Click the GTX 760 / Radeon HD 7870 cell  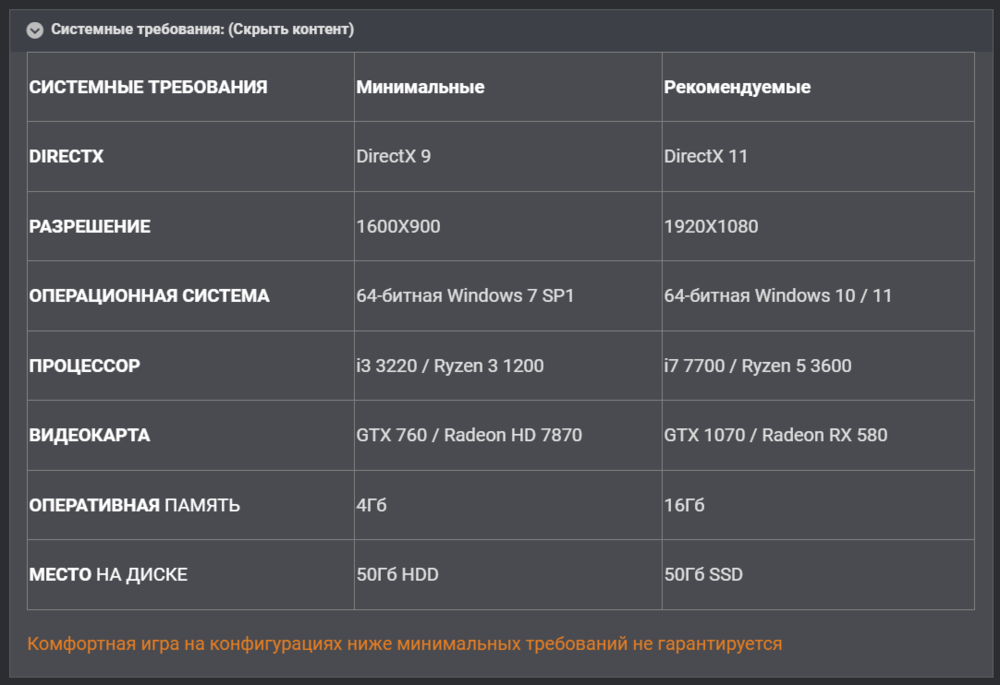coord(469,435)
